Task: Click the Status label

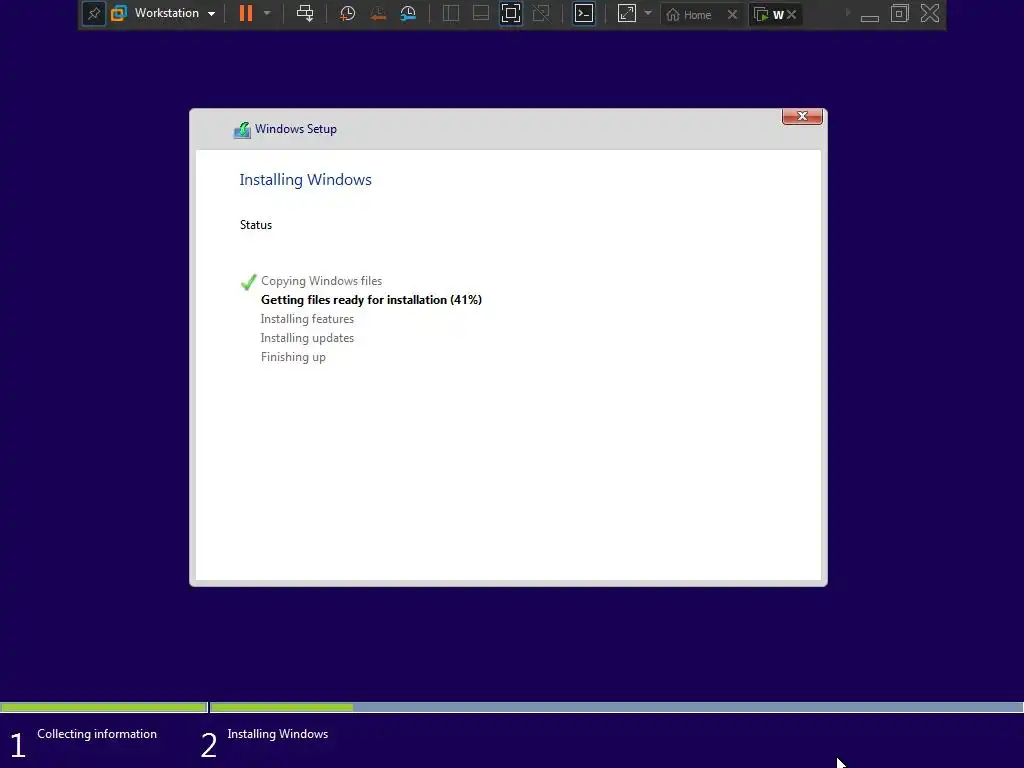Action: click(x=256, y=225)
